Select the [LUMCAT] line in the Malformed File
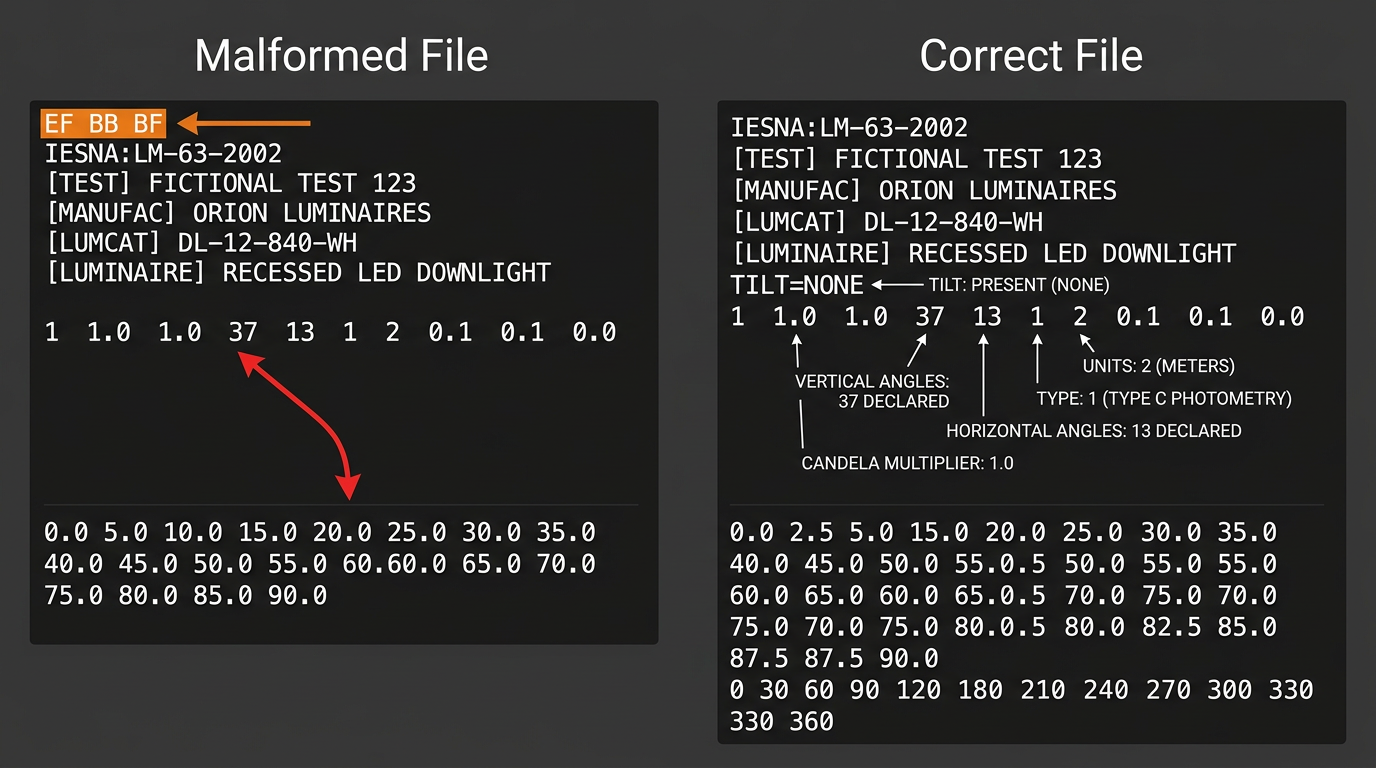The width and height of the screenshot is (1376, 768). [201, 242]
